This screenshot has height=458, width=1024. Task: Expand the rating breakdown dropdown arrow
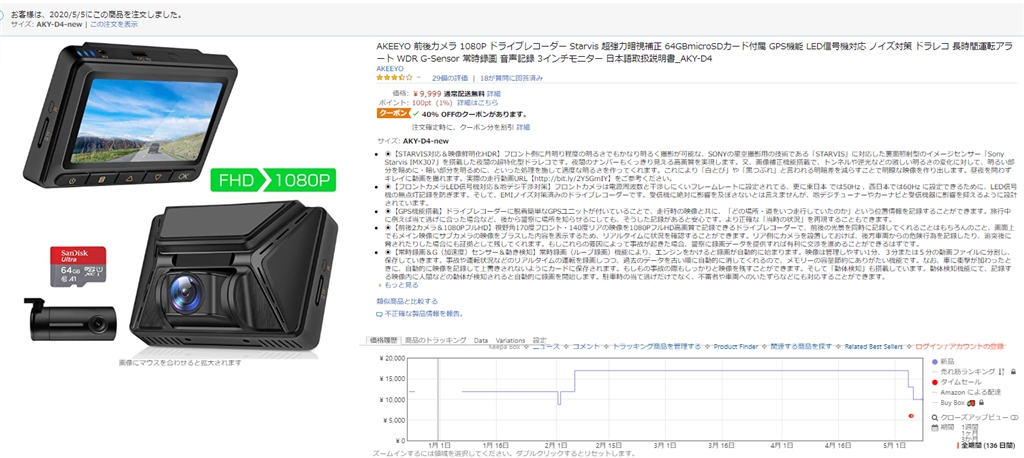tap(419, 78)
